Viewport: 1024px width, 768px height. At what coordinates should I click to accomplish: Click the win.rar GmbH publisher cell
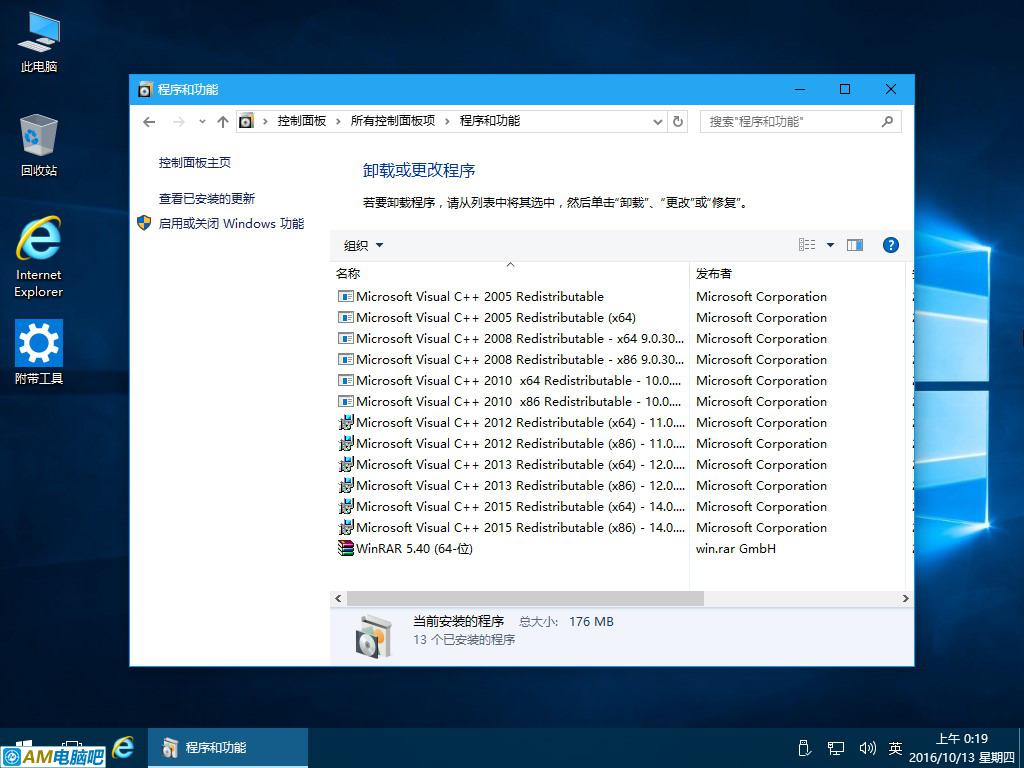click(x=735, y=549)
